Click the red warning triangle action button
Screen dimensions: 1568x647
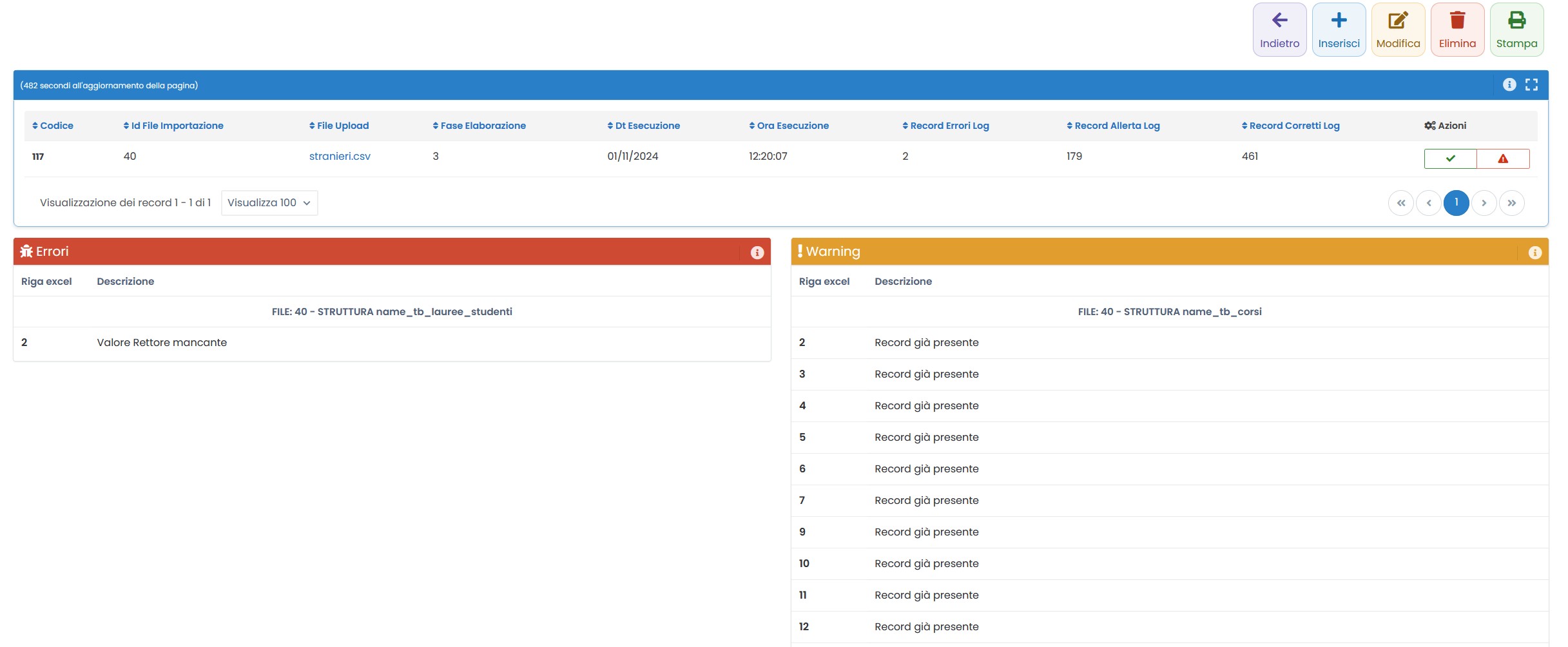[1503, 159]
